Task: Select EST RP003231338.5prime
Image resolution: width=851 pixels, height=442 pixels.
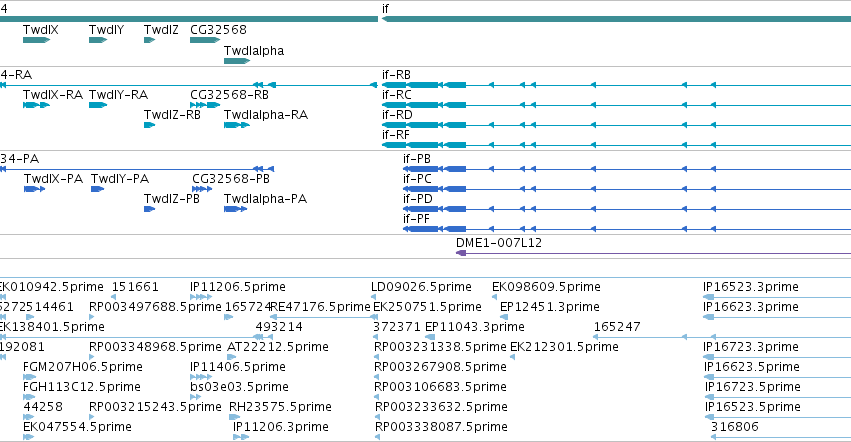Action: click(377, 357)
